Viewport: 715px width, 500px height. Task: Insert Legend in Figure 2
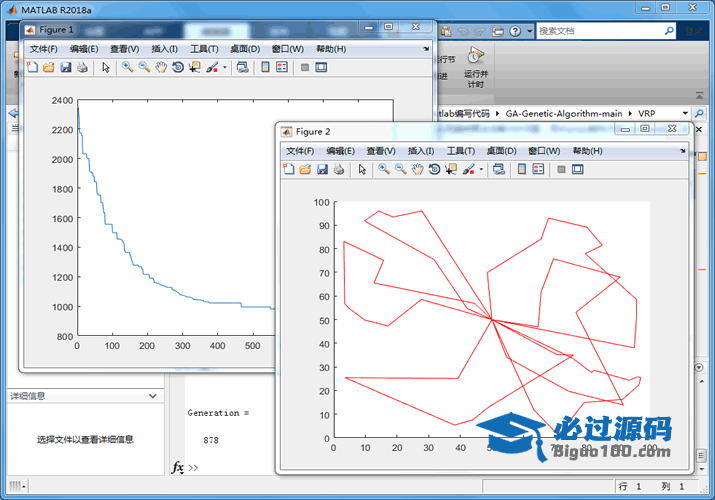coord(539,170)
